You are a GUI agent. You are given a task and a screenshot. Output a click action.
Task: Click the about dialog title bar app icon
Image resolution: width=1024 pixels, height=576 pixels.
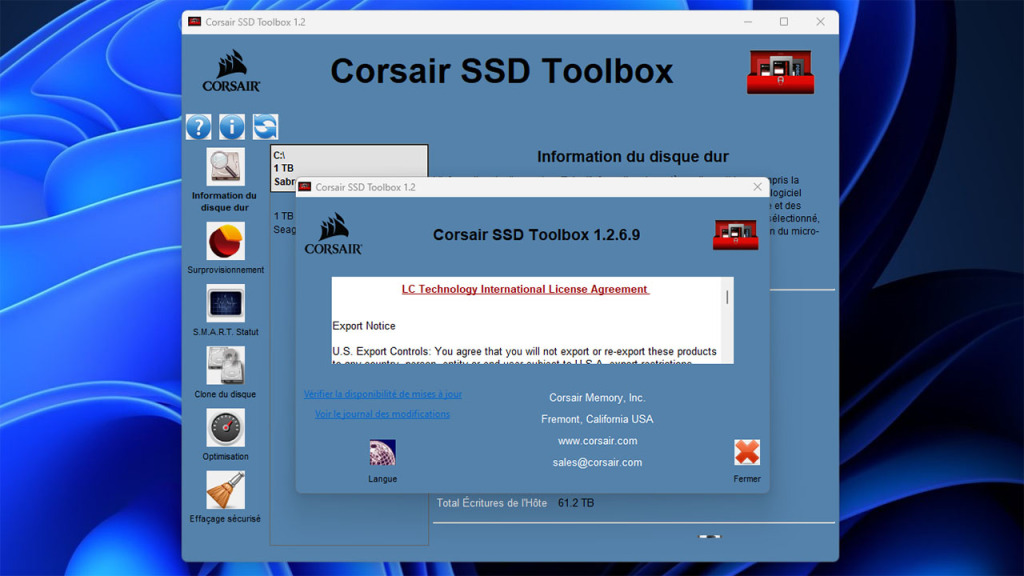(x=305, y=187)
